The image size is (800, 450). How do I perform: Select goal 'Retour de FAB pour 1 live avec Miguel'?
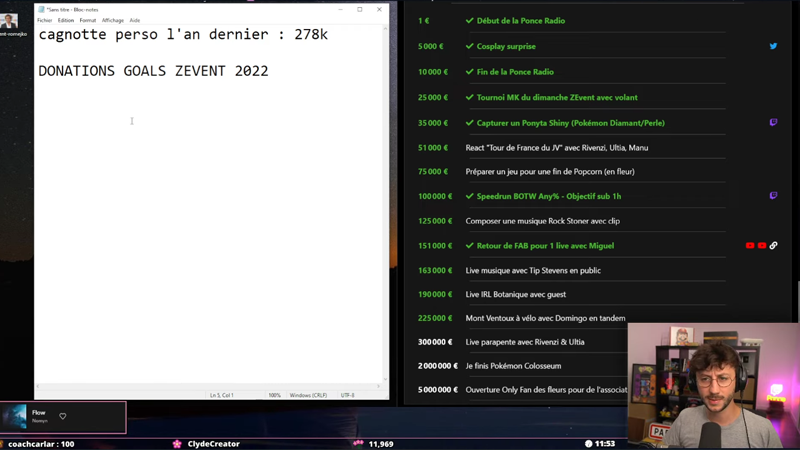click(x=545, y=246)
